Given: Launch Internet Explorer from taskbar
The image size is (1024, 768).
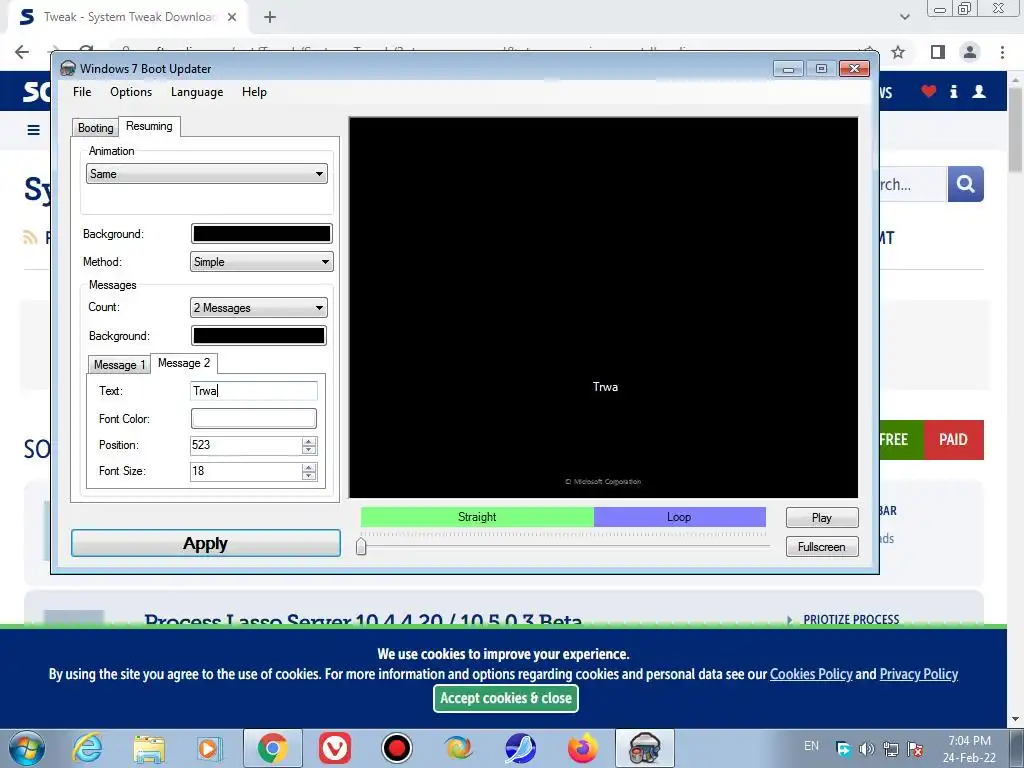Looking at the screenshot, I should [88, 748].
